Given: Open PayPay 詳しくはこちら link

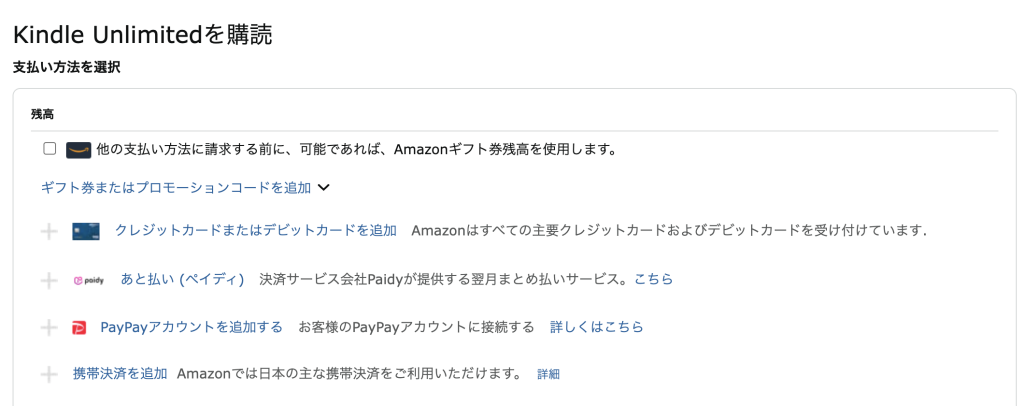Looking at the screenshot, I should 597,327.
